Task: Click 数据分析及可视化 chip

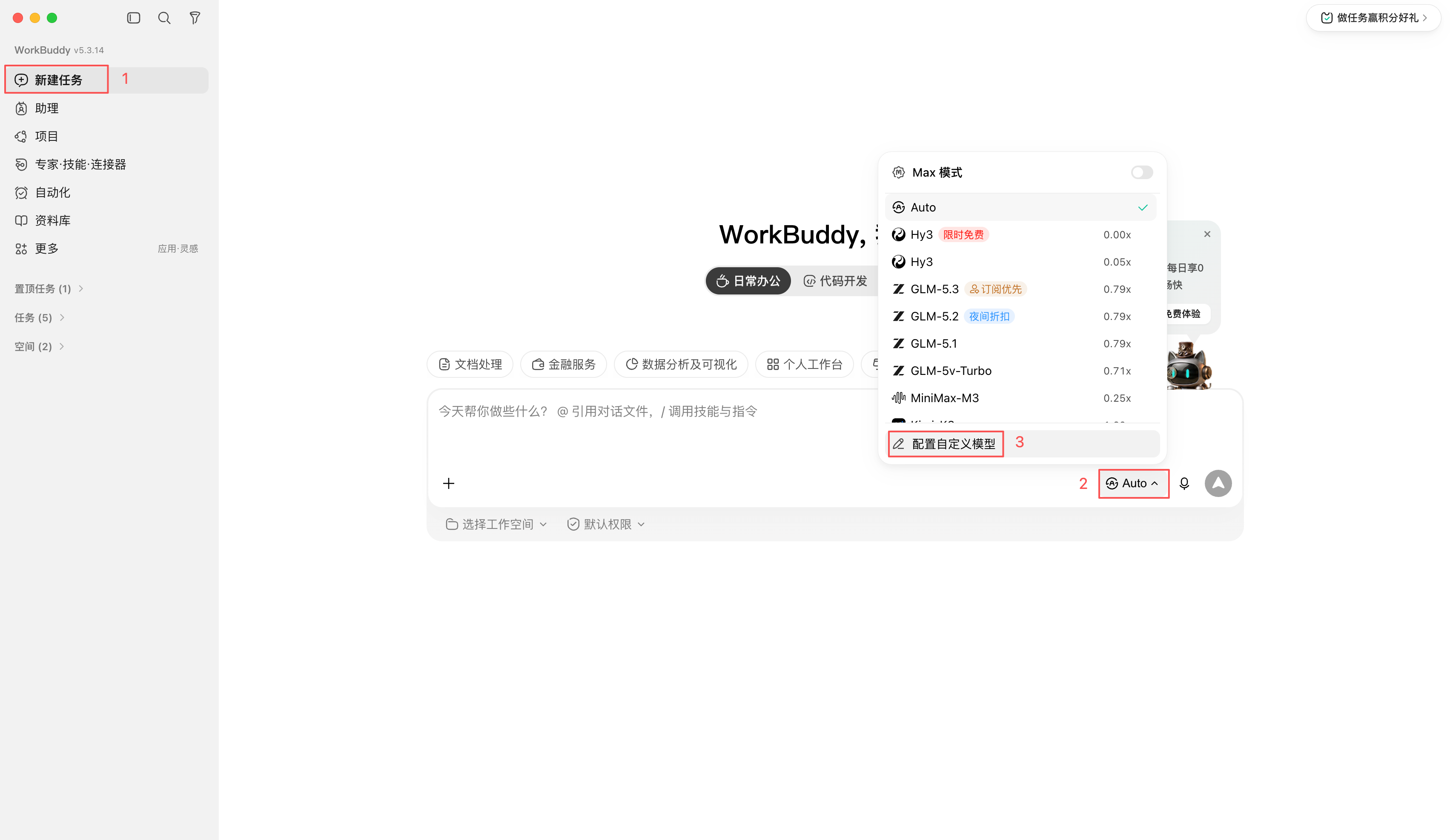Action: click(x=681, y=365)
